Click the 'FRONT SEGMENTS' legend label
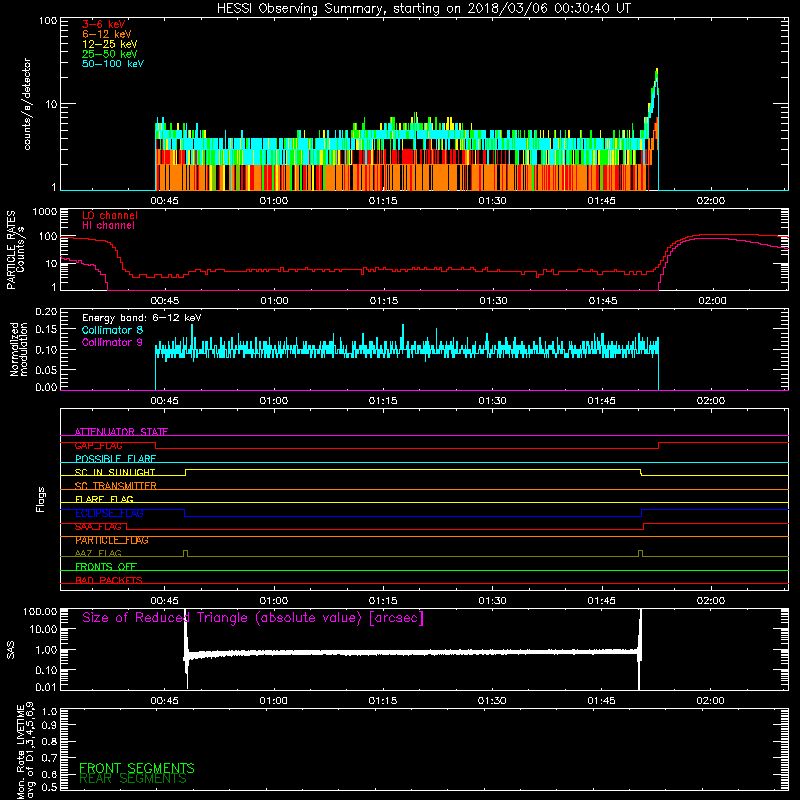The height and width of the screenshot is (800, 800). coord(137,768)
